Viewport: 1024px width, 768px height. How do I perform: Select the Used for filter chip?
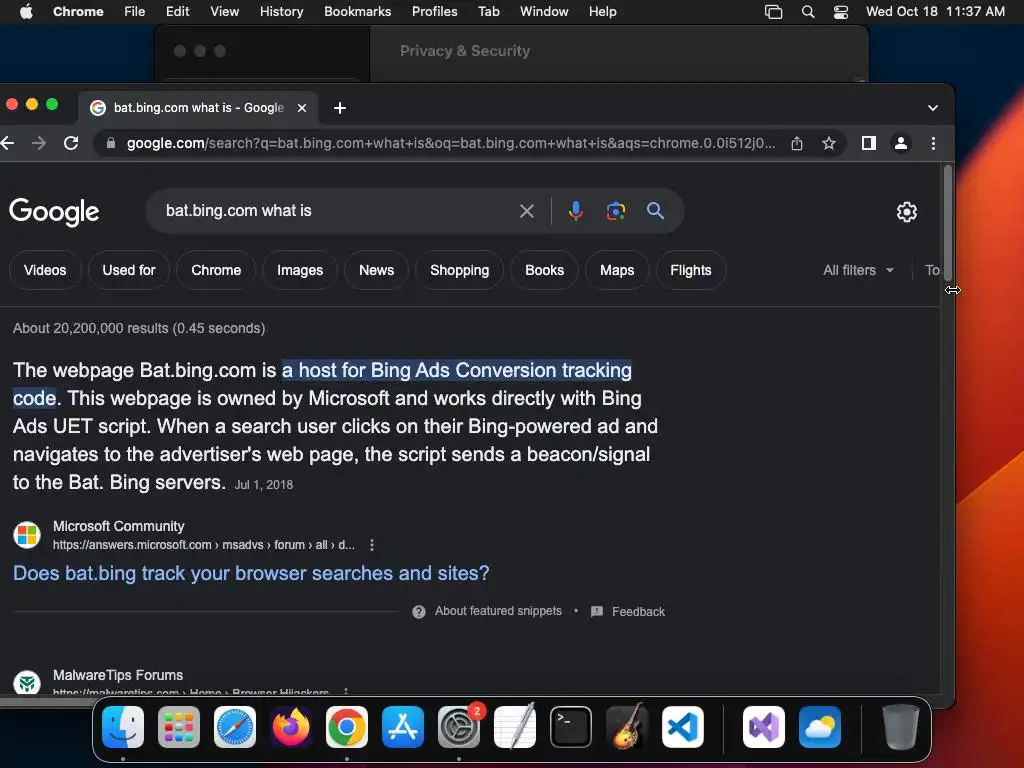[x=129, y=270]
